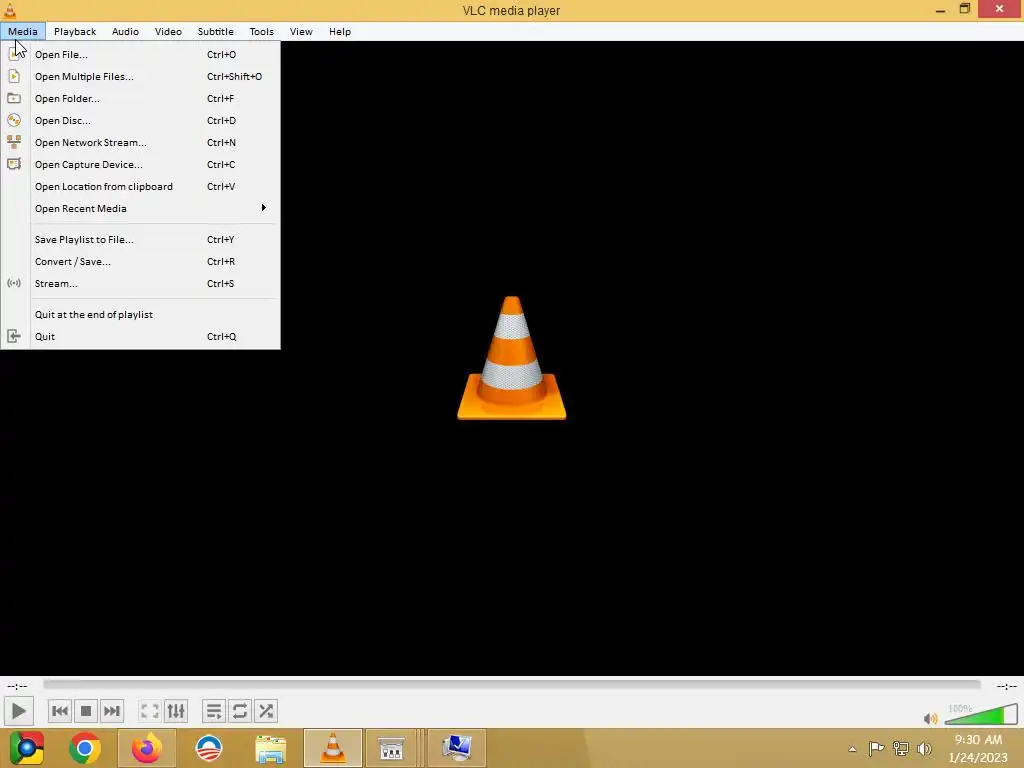Open the Media menu

23,31
